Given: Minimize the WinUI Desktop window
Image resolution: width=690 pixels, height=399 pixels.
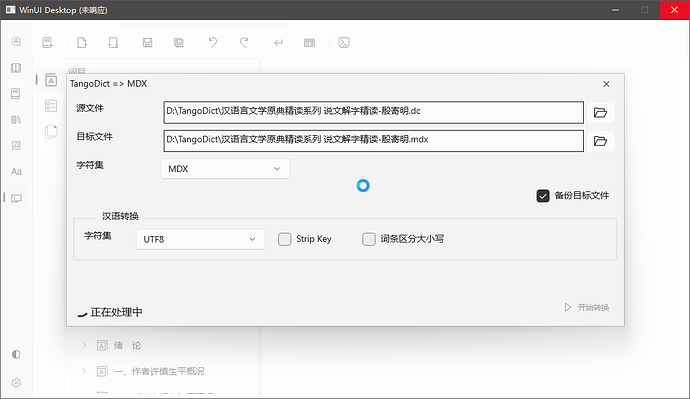Looking at the screenshot, I should pyautogui.click(x=616, y=10).
